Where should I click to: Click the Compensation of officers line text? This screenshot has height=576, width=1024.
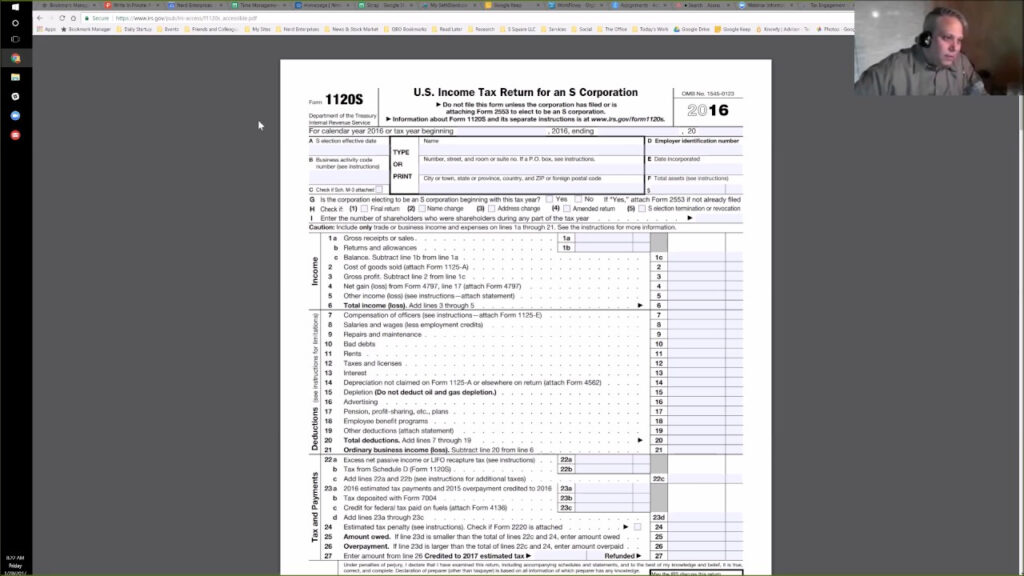click(x=443, y=315)
